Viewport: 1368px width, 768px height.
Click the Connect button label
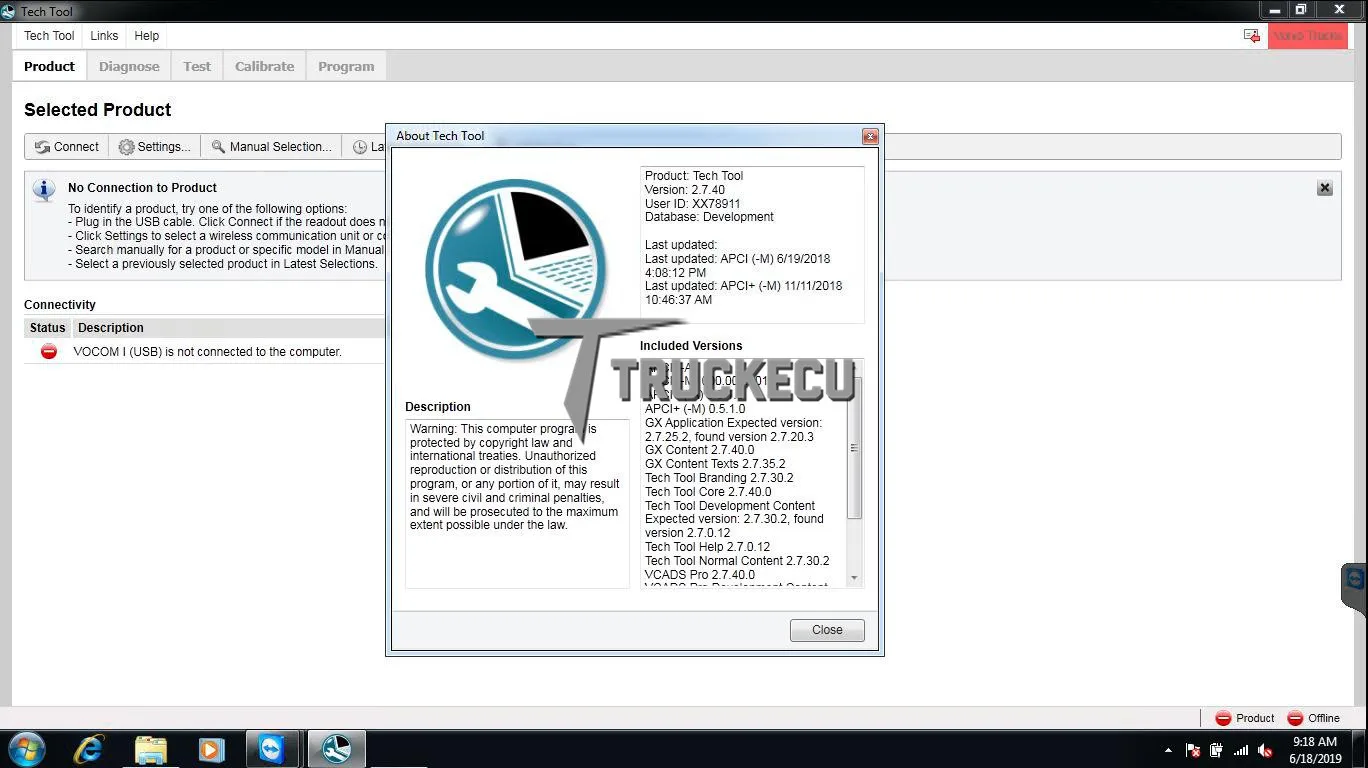coord(76,147)
